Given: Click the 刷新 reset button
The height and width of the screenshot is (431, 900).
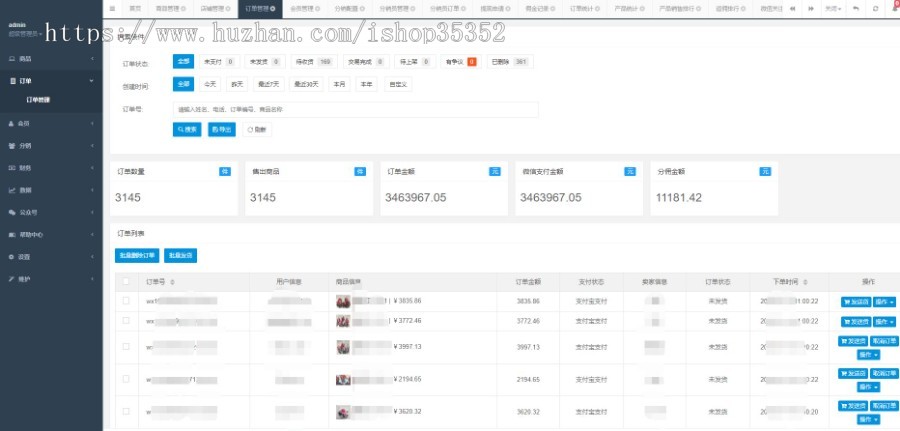Looking at the screenshot, I should pos(257,130).
